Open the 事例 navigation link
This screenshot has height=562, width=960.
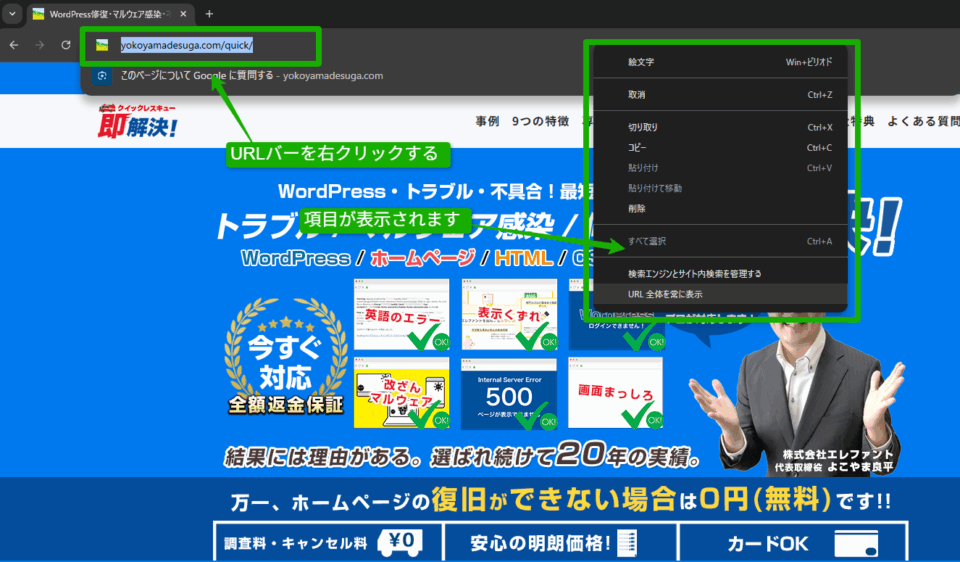tap(487, 121)
